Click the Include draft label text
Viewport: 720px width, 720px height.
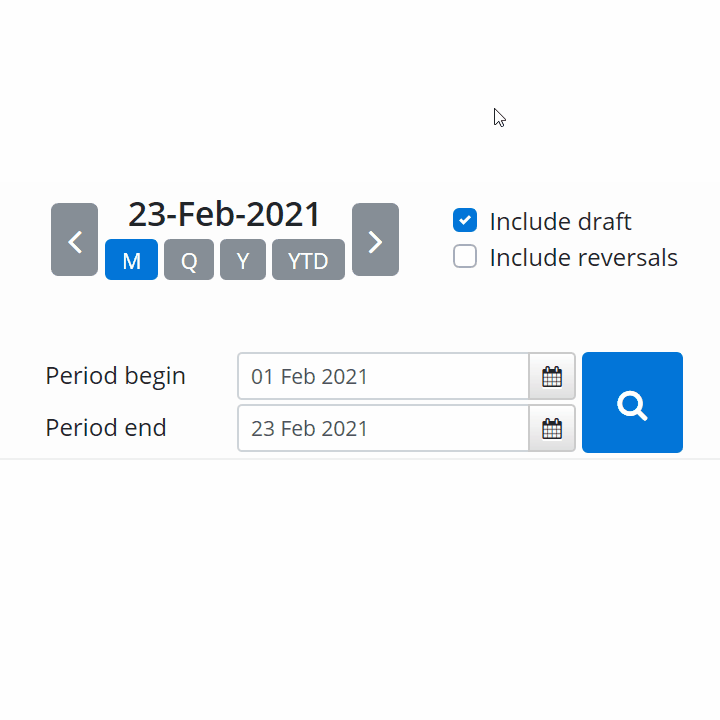pos(560,221)
